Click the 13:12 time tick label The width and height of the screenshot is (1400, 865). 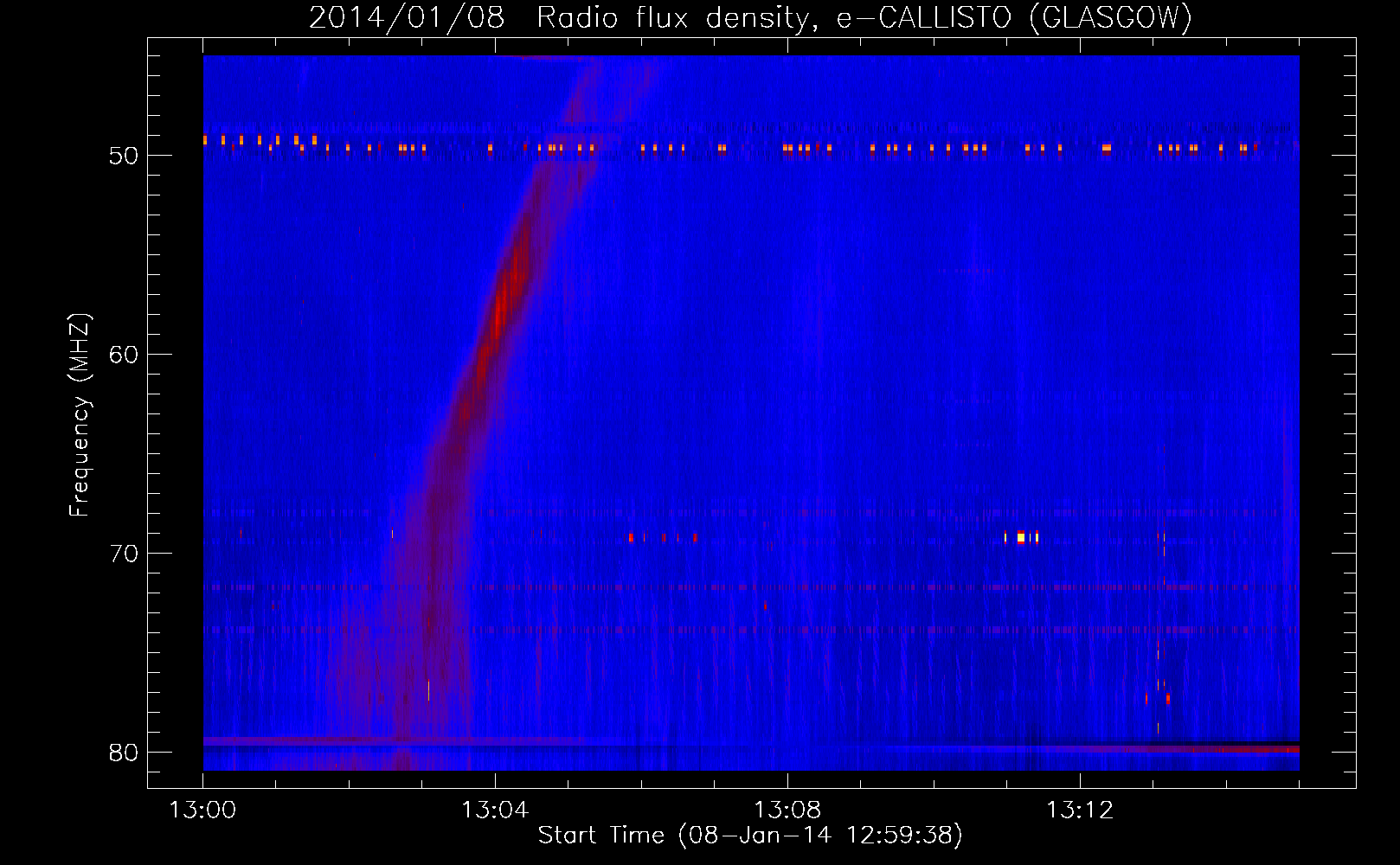1080,811
